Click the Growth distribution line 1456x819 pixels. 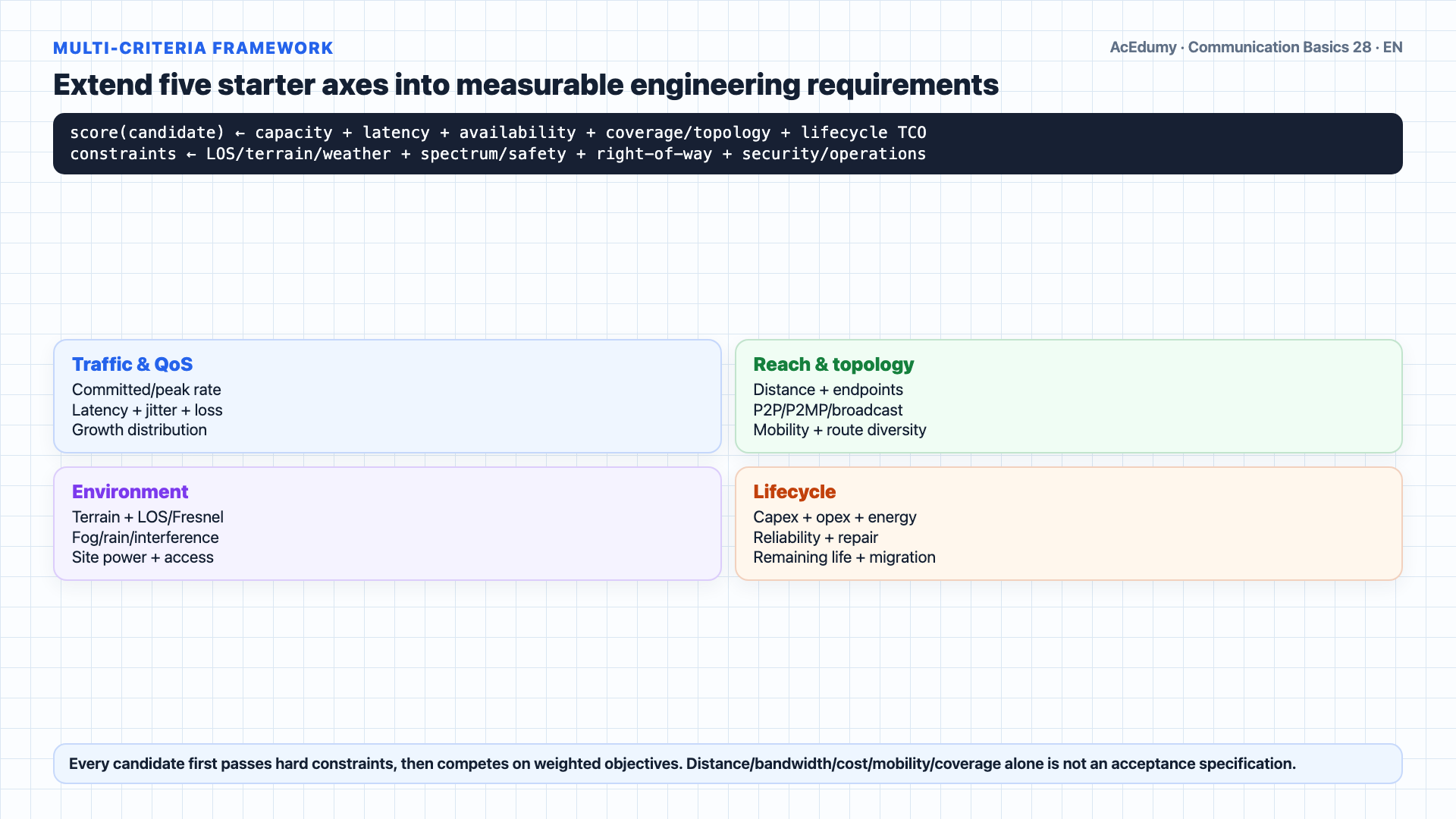(140, 430)
